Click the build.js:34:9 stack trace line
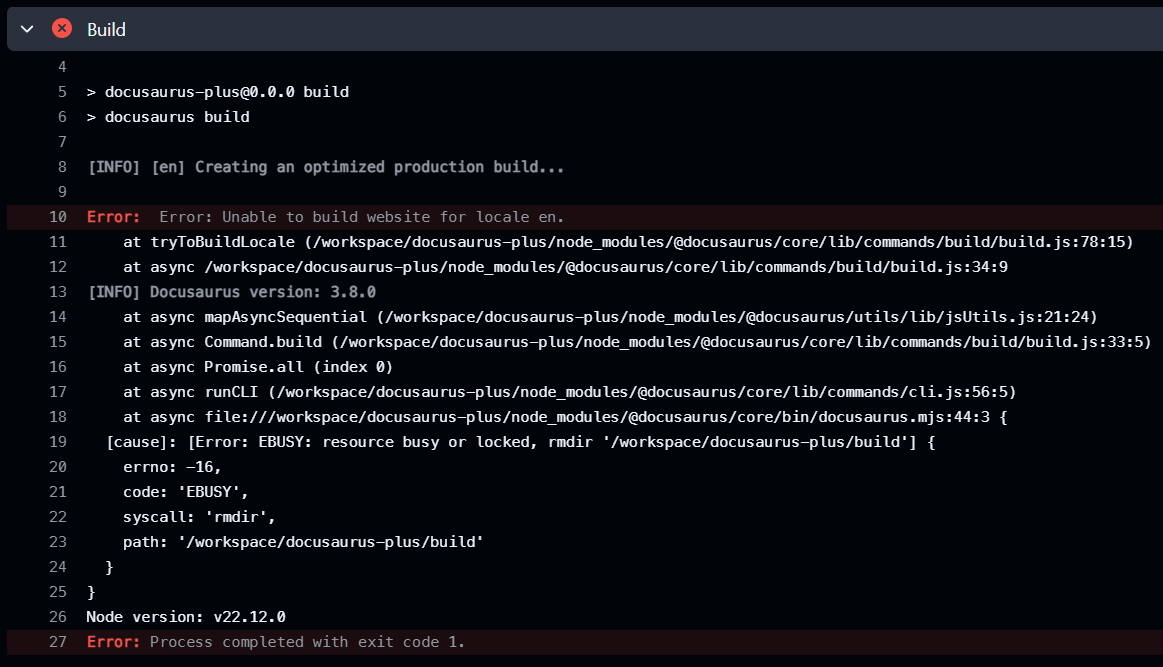The width and height of the screenshot is (1163, 667). click(565, 267)
